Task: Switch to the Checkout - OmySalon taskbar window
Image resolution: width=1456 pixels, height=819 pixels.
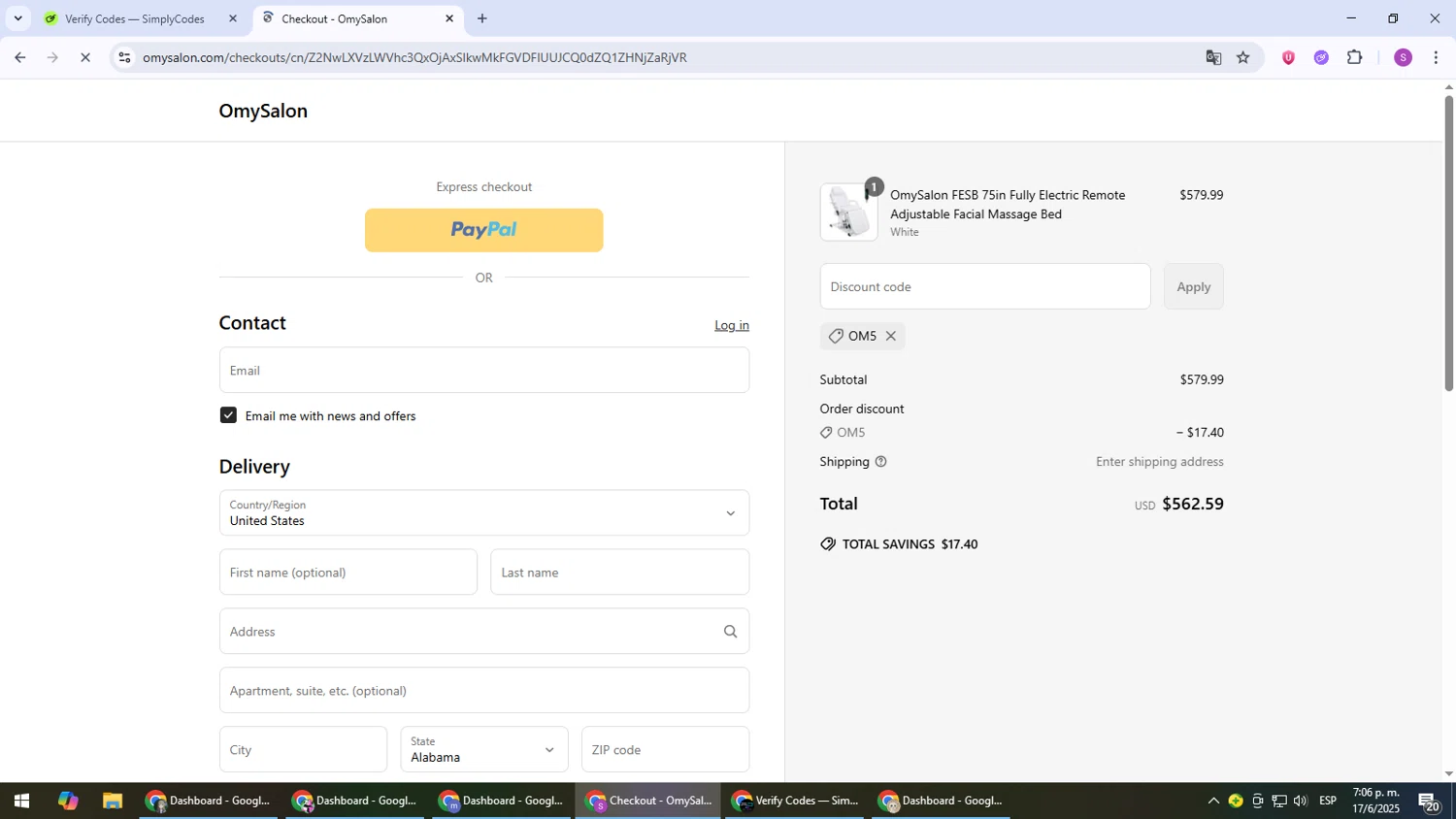Action: coord(647,801)
